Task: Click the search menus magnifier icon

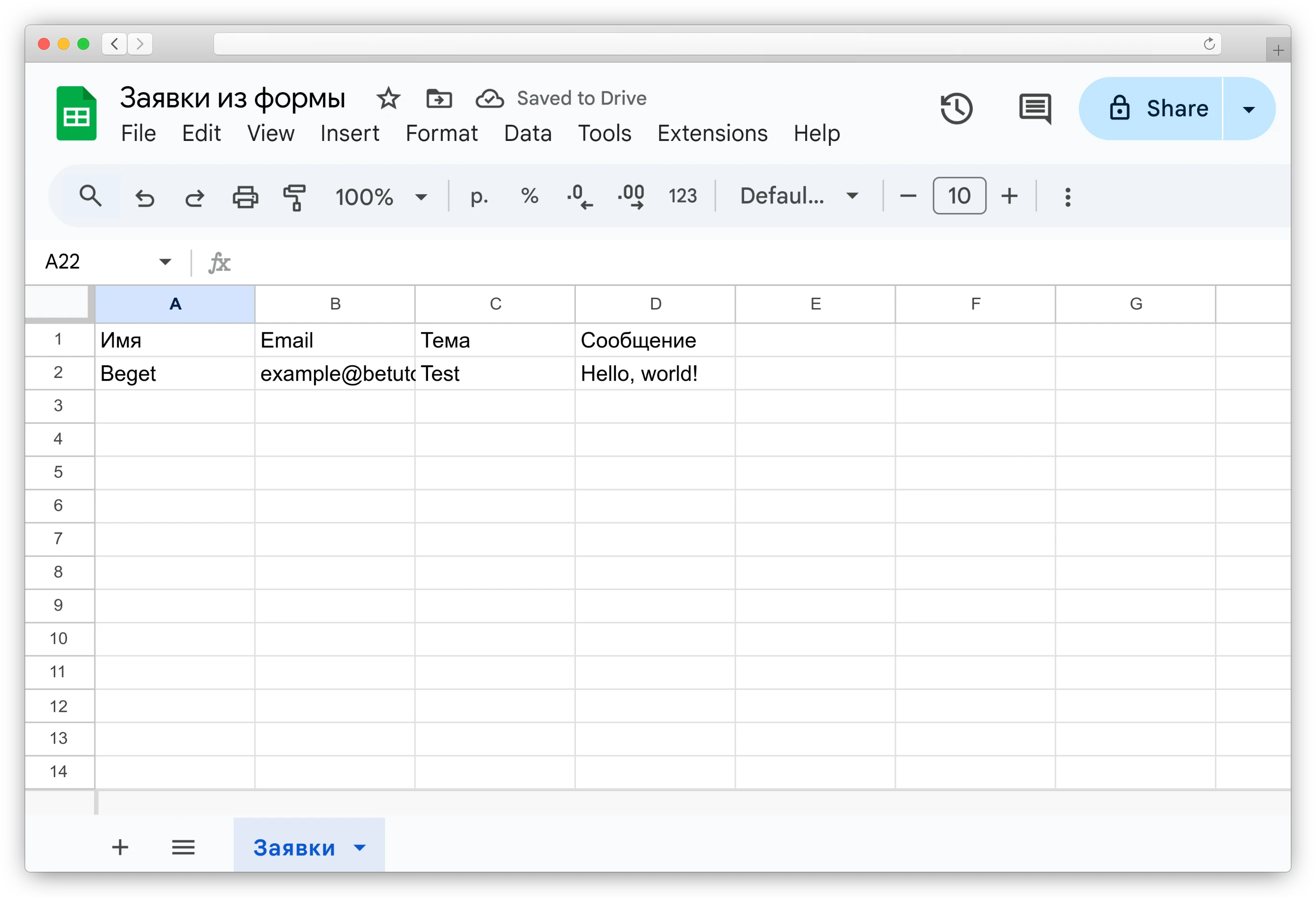Action: pyautogui.click(x=91, y=196)
